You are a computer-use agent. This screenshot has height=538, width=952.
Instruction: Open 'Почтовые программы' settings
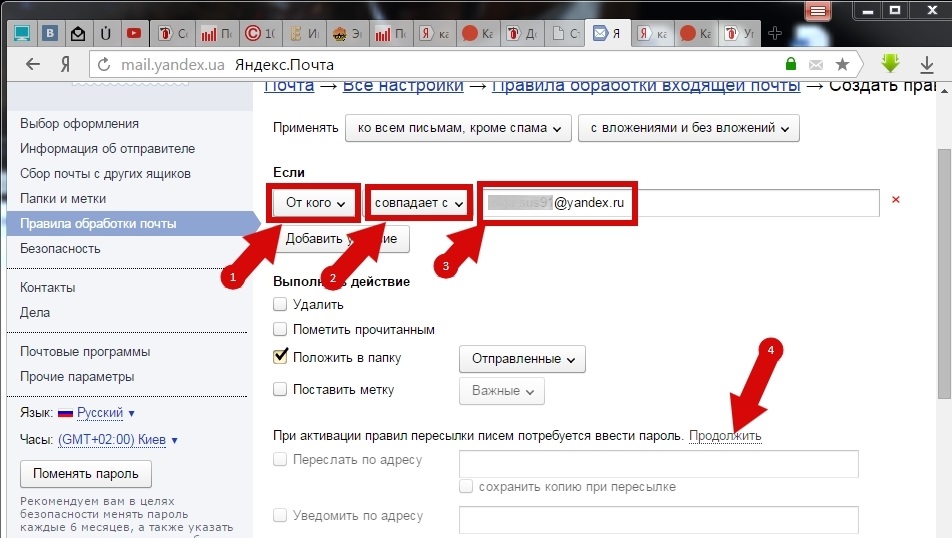[x=85, y=352]
